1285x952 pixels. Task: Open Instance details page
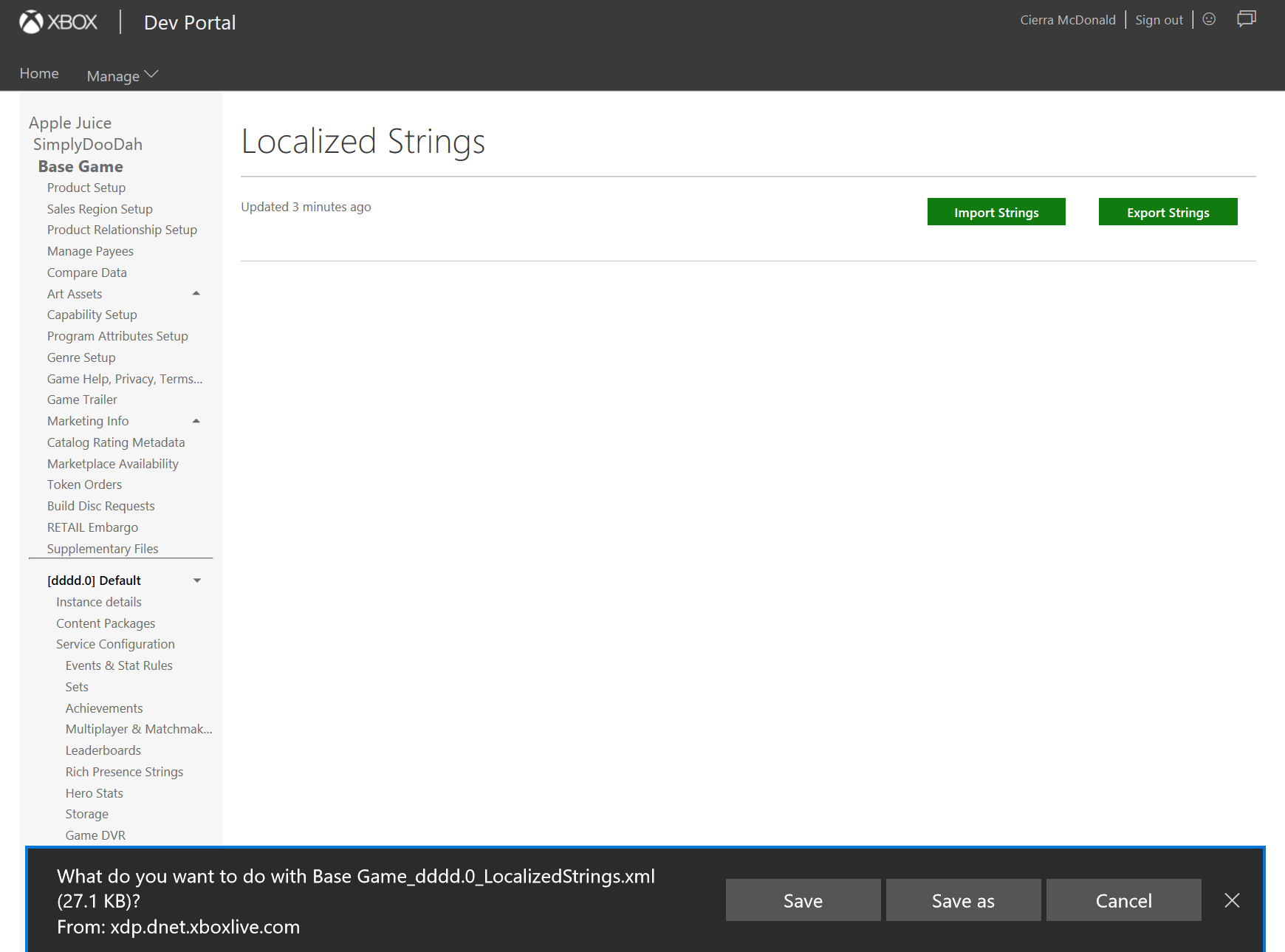(99, 602)
